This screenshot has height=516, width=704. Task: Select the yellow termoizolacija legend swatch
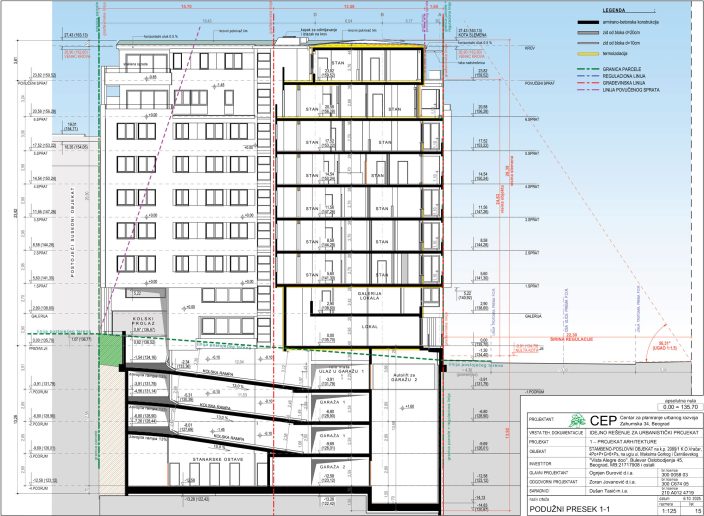590,52
